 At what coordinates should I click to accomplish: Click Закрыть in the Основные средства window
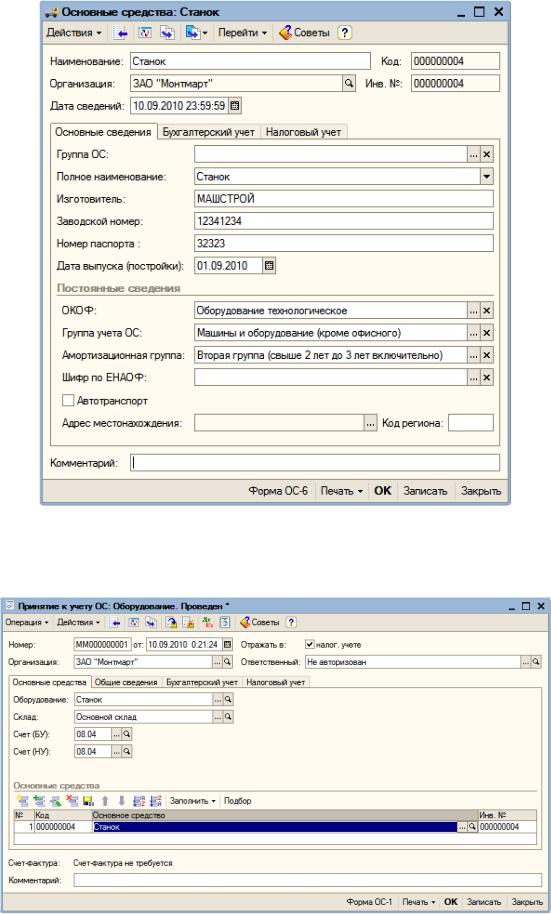[481, 491]
